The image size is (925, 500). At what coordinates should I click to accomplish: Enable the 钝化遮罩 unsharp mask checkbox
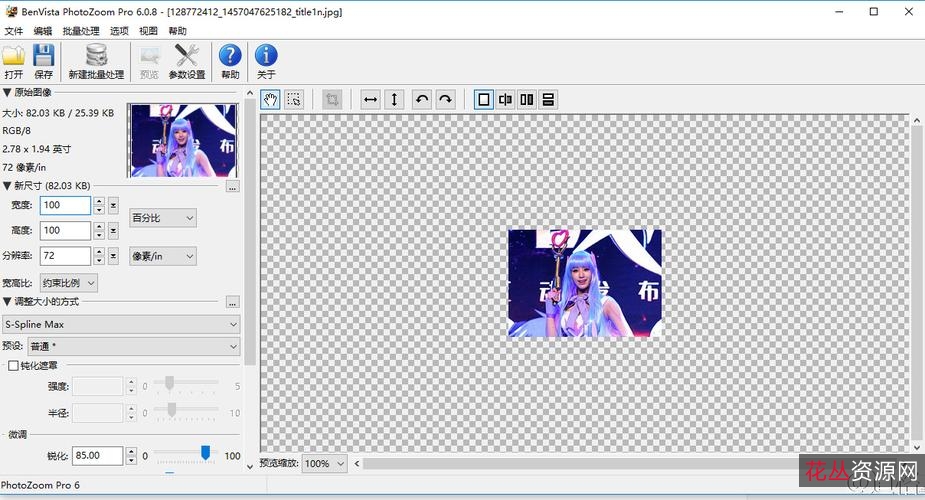click(x=13, y=366)
